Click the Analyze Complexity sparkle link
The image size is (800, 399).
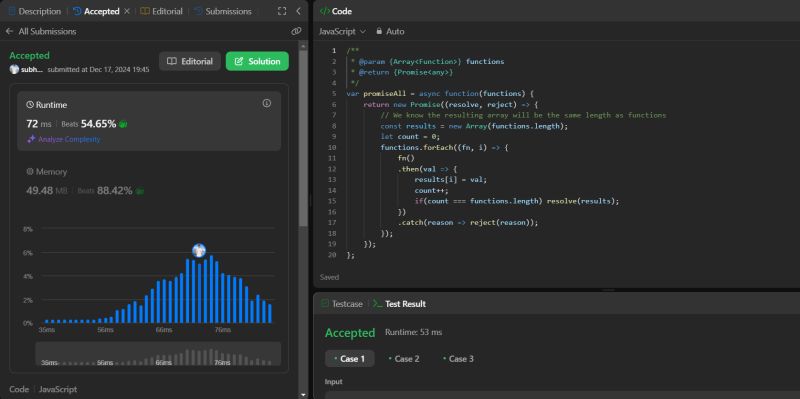pyautogui.click(x=64, y=139)
